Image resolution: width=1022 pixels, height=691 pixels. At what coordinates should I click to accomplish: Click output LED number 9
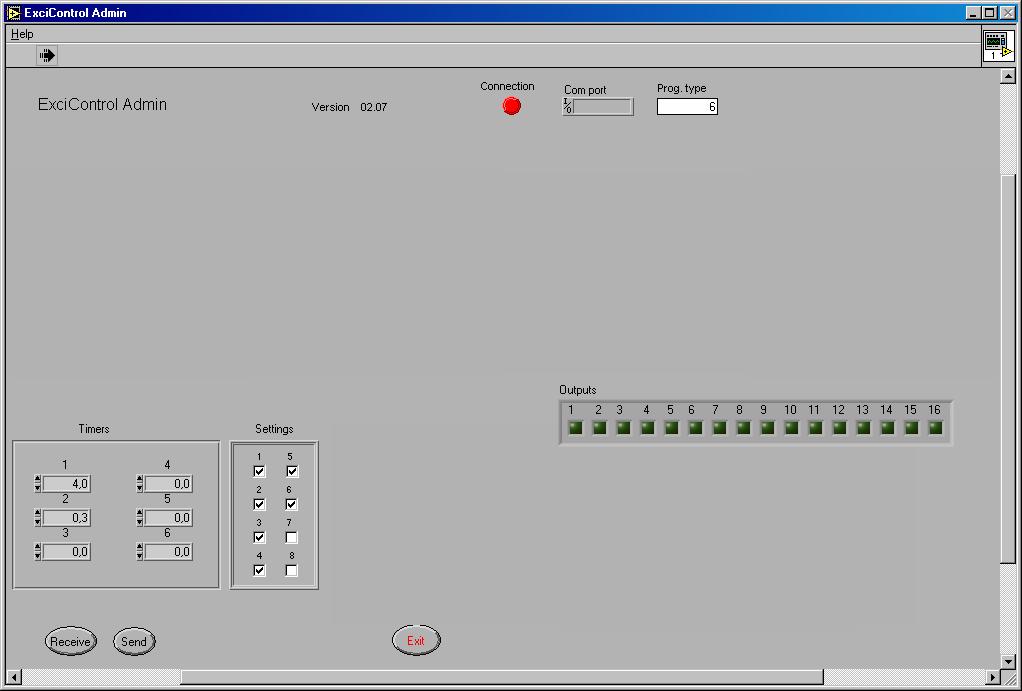coord(768,428)
